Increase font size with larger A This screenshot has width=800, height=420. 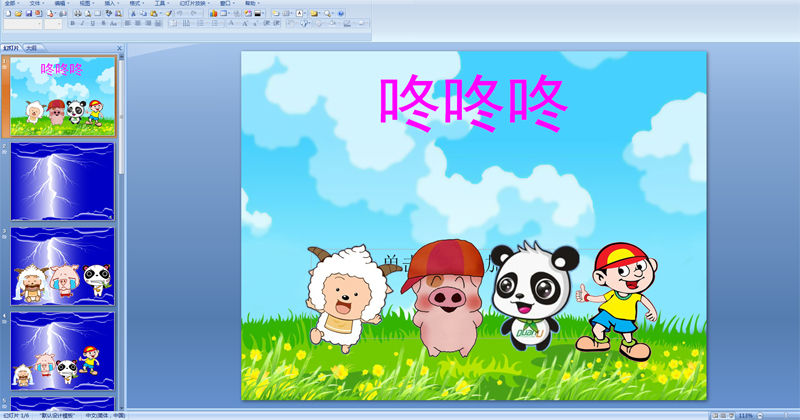pos(245,23)
